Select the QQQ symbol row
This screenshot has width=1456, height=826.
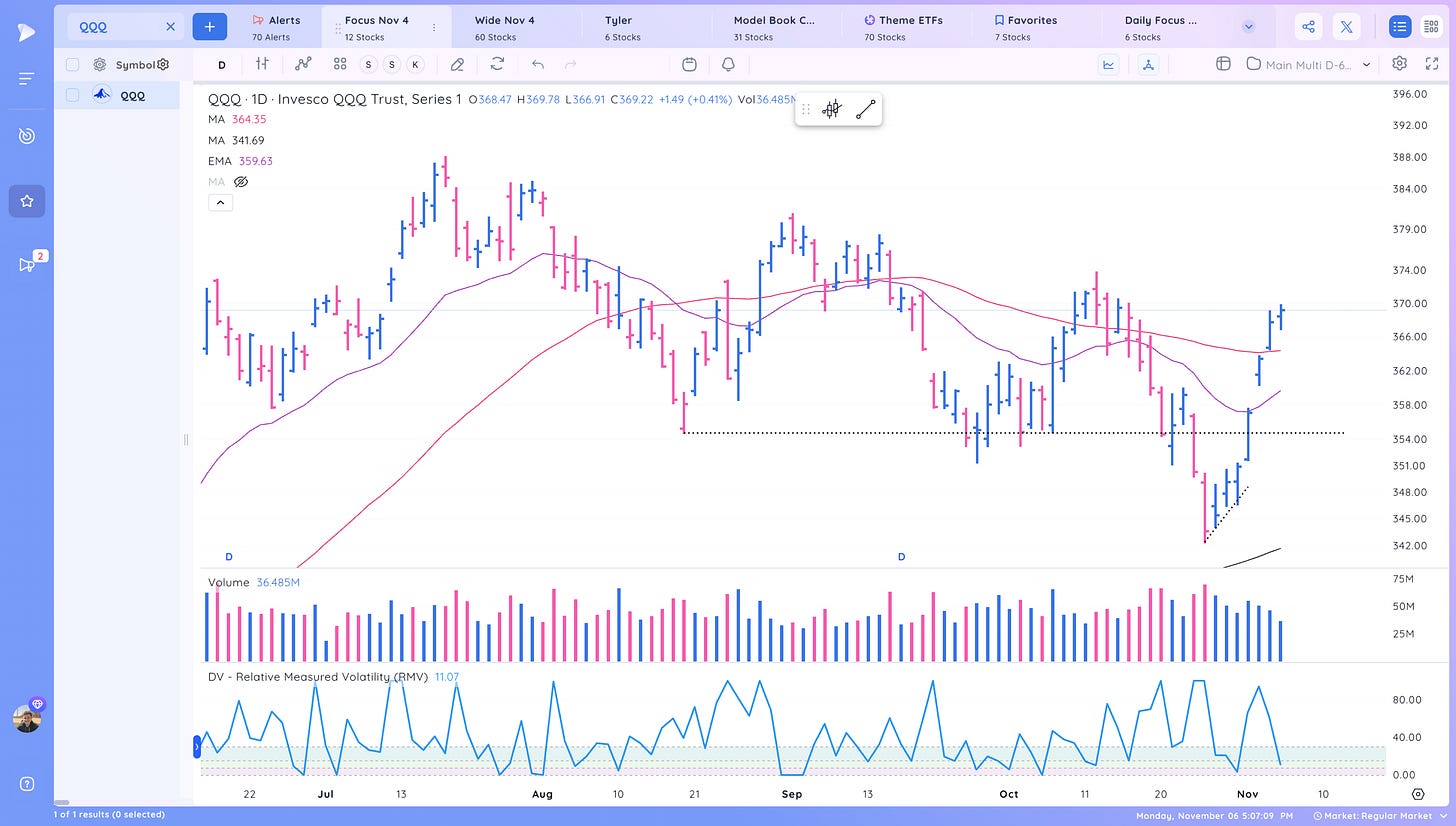117,96
